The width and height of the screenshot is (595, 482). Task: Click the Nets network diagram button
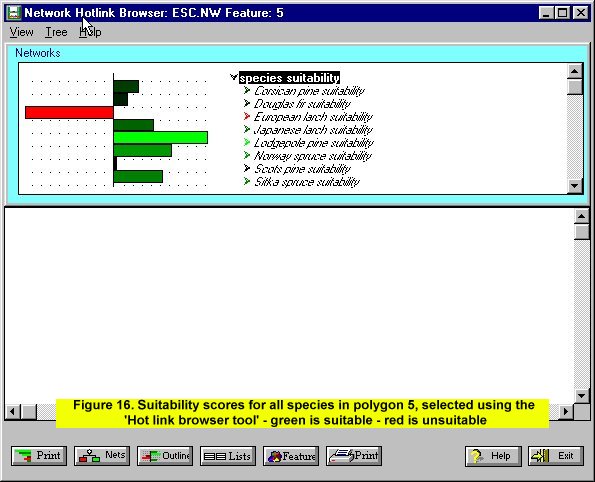[102, 456]
